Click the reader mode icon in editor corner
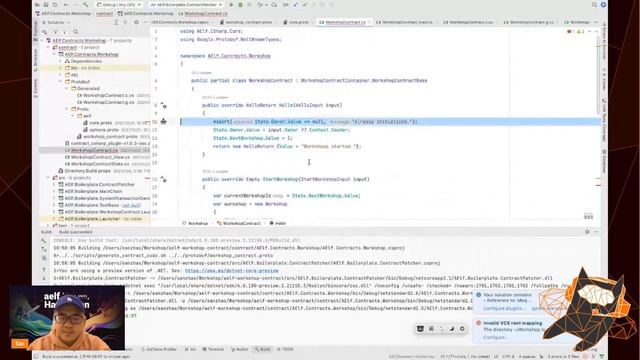The height and width of the screenshot is (360, 640). coord(588,216)
